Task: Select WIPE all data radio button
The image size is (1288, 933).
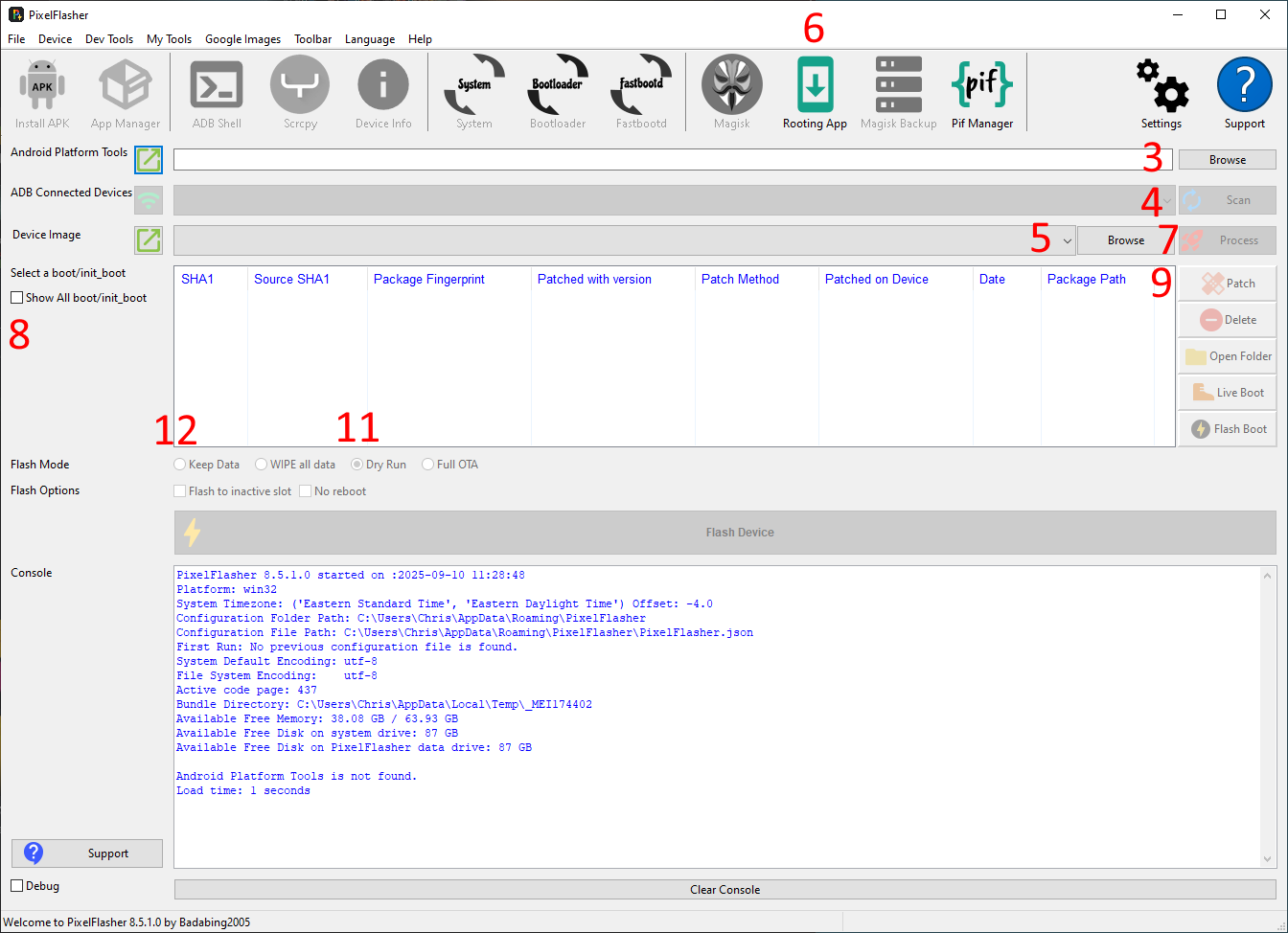Action: pyautogui.click(x=261, y=465)
